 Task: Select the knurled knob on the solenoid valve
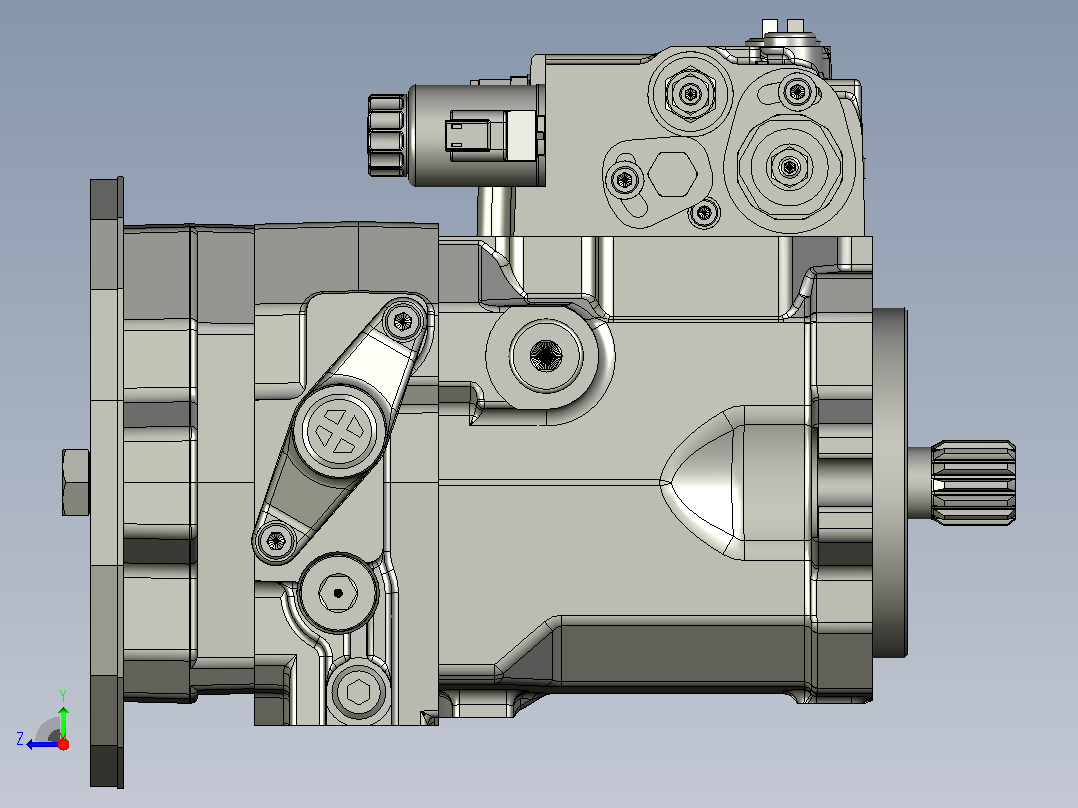pos(386,135)
